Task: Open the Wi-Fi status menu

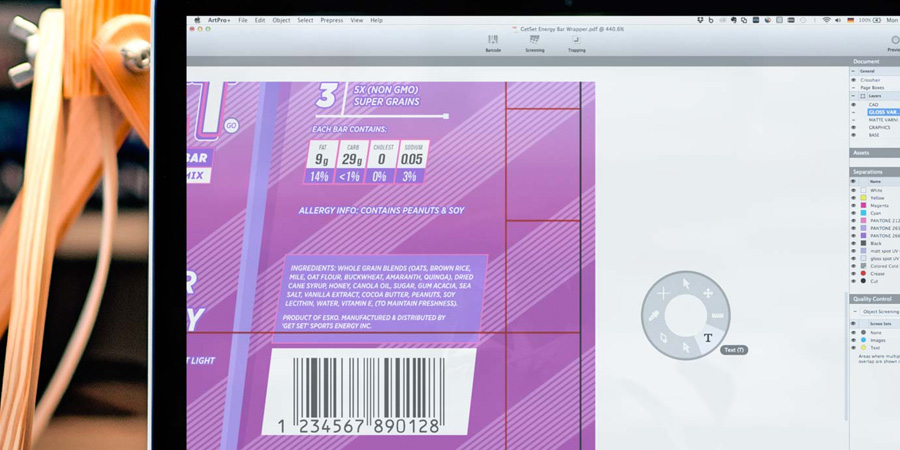Action: coord(826,20)
